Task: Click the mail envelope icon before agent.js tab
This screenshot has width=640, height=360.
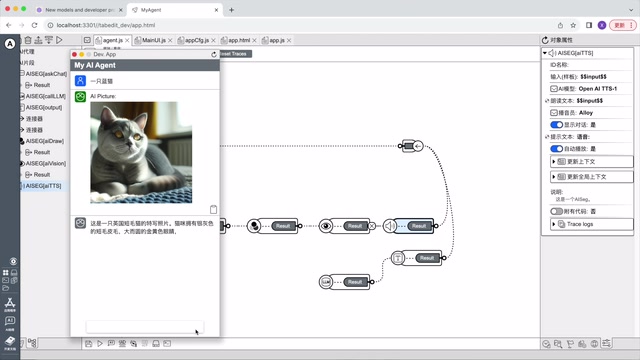Action: [x=87, y=40]
